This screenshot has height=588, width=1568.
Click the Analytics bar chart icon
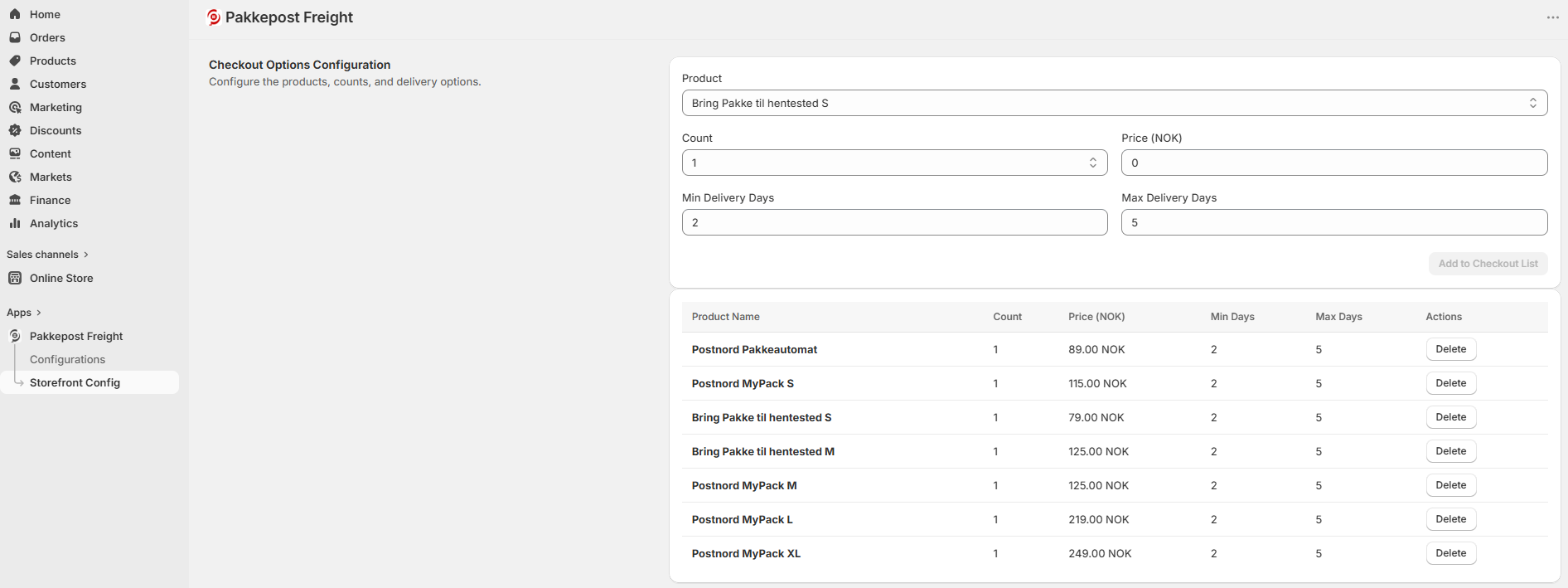15,223
